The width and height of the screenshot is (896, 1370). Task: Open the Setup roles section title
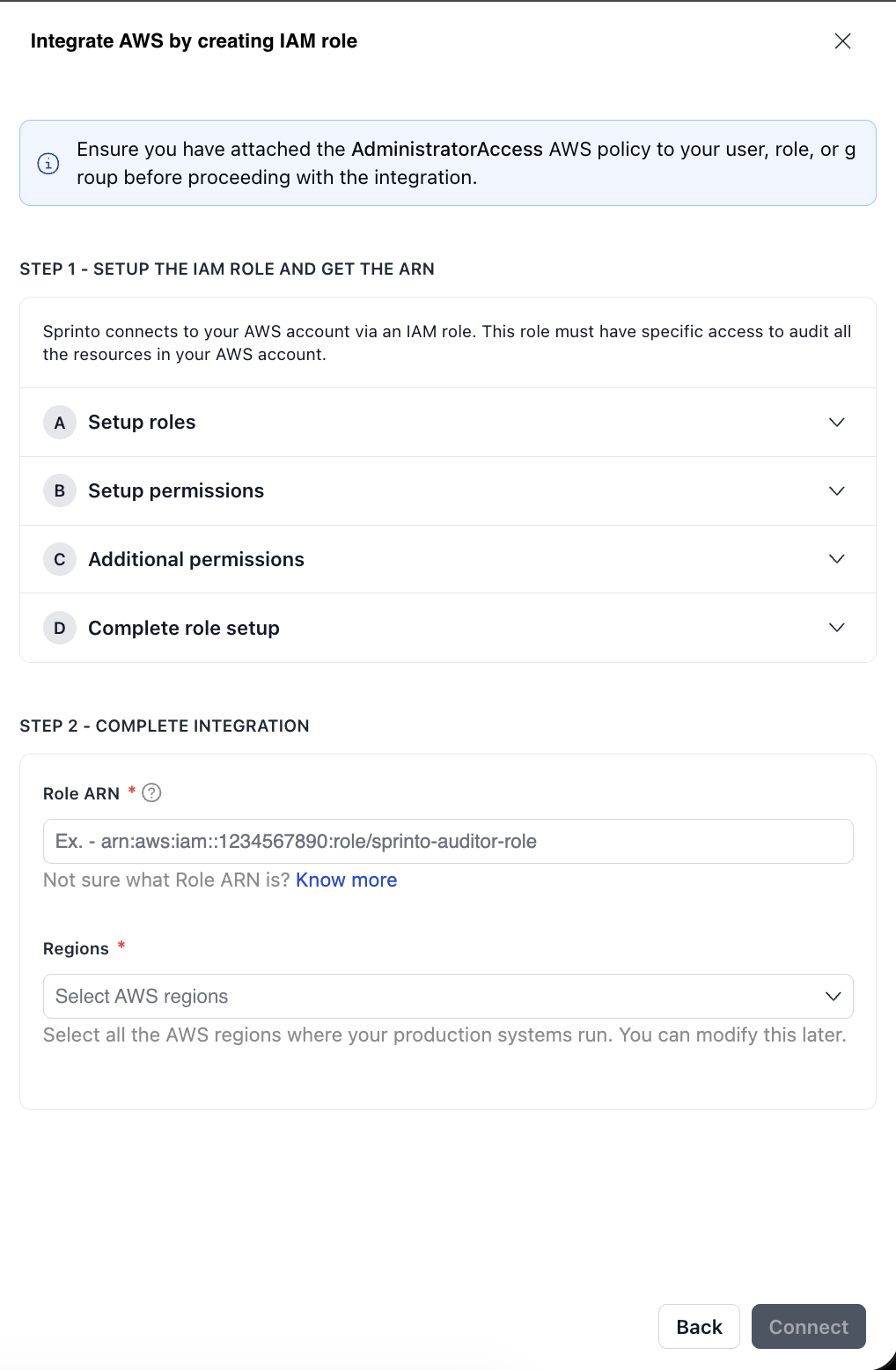(x=142, y=423)
